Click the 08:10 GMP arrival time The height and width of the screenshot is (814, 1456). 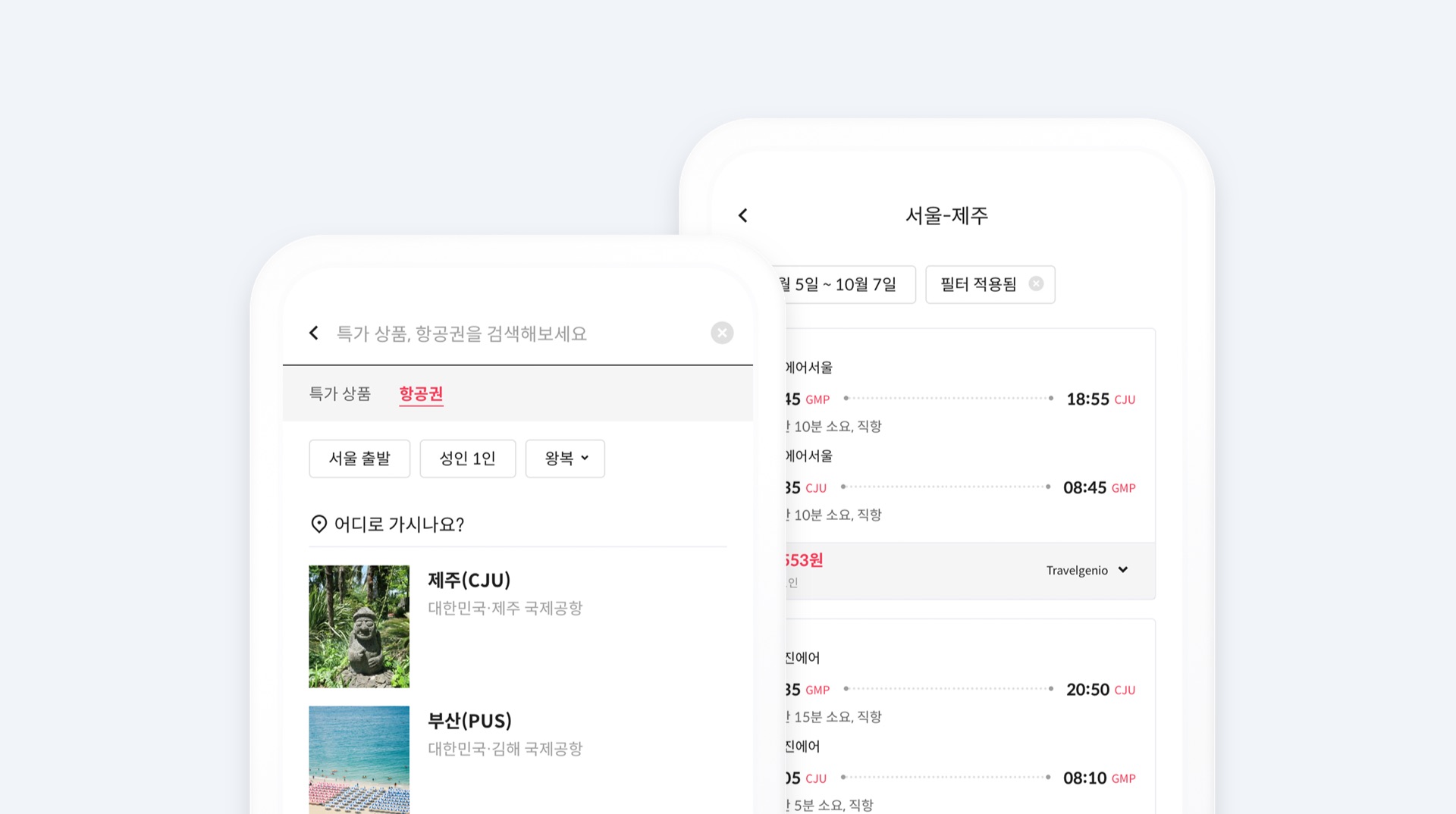(1100, 778)
